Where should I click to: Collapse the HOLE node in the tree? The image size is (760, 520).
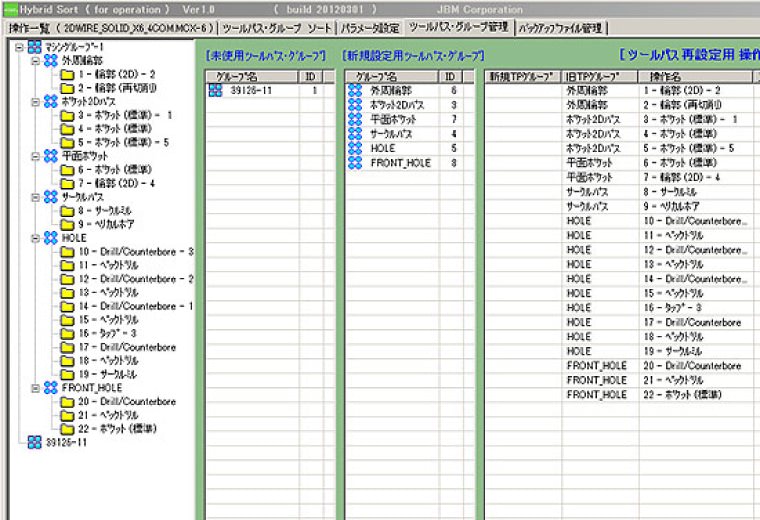[35, 238]
